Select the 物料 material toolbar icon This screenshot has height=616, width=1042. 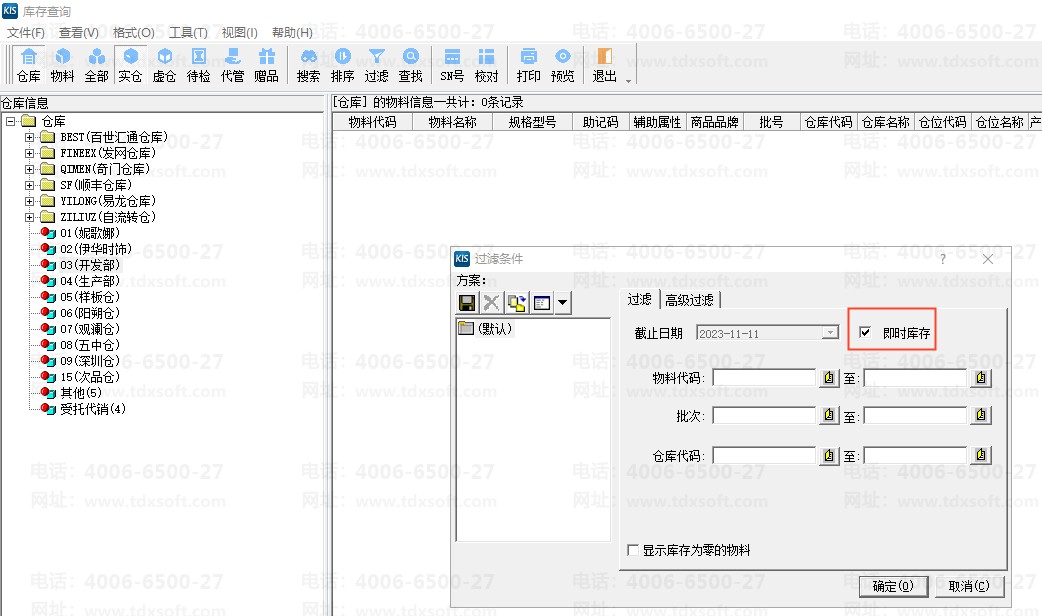[x=62, y=64]
